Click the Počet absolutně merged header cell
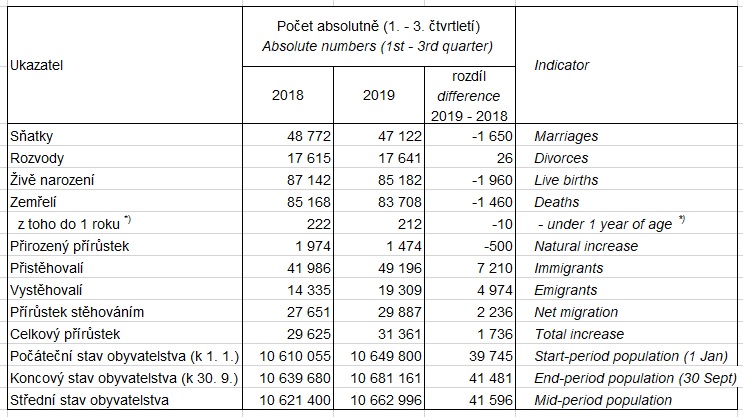The width and height of the screenshot is (743, 417). [379, 36]
